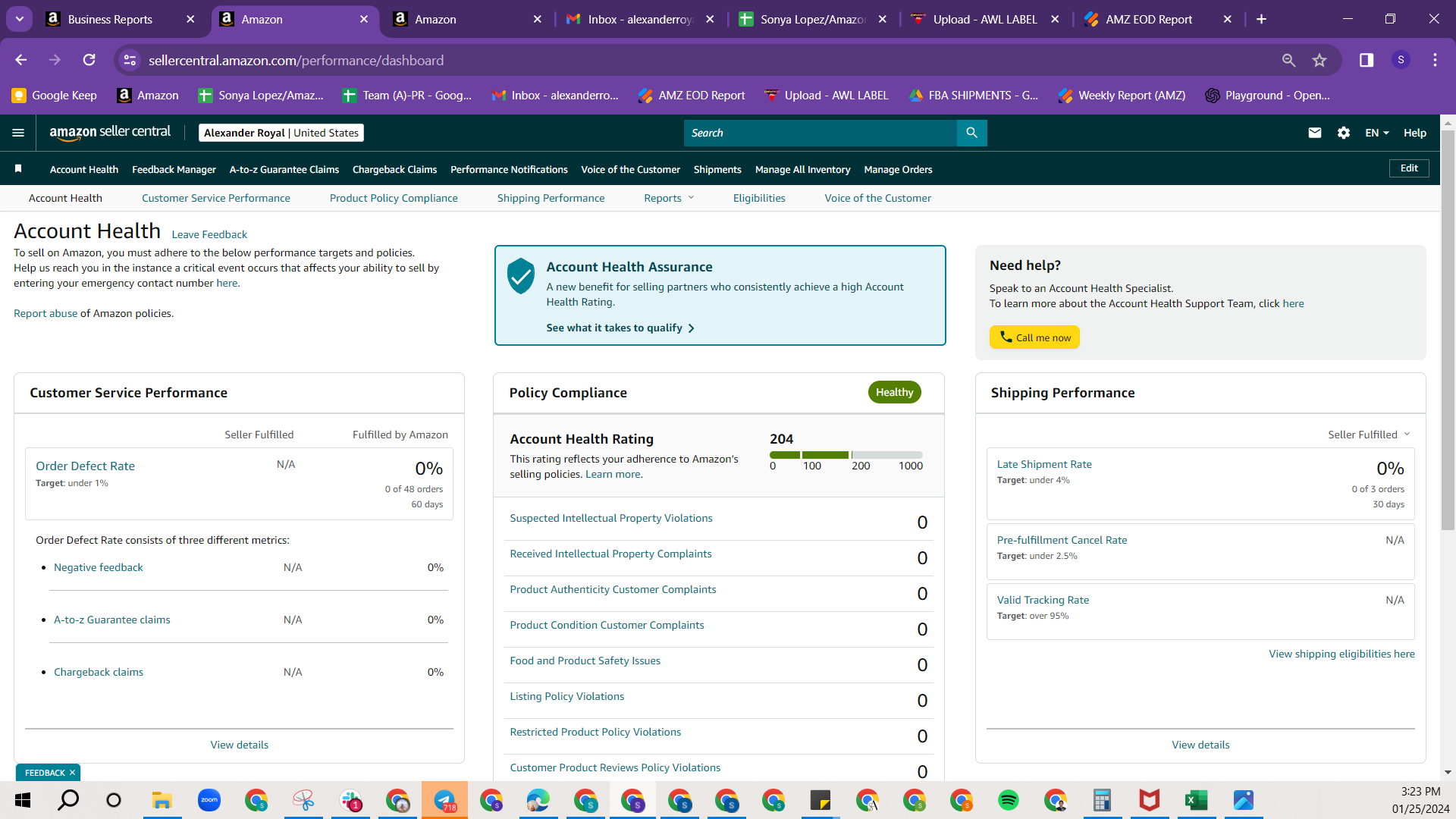
Task: Launch Zoom from the taskbar
Action: click(209, 800)
